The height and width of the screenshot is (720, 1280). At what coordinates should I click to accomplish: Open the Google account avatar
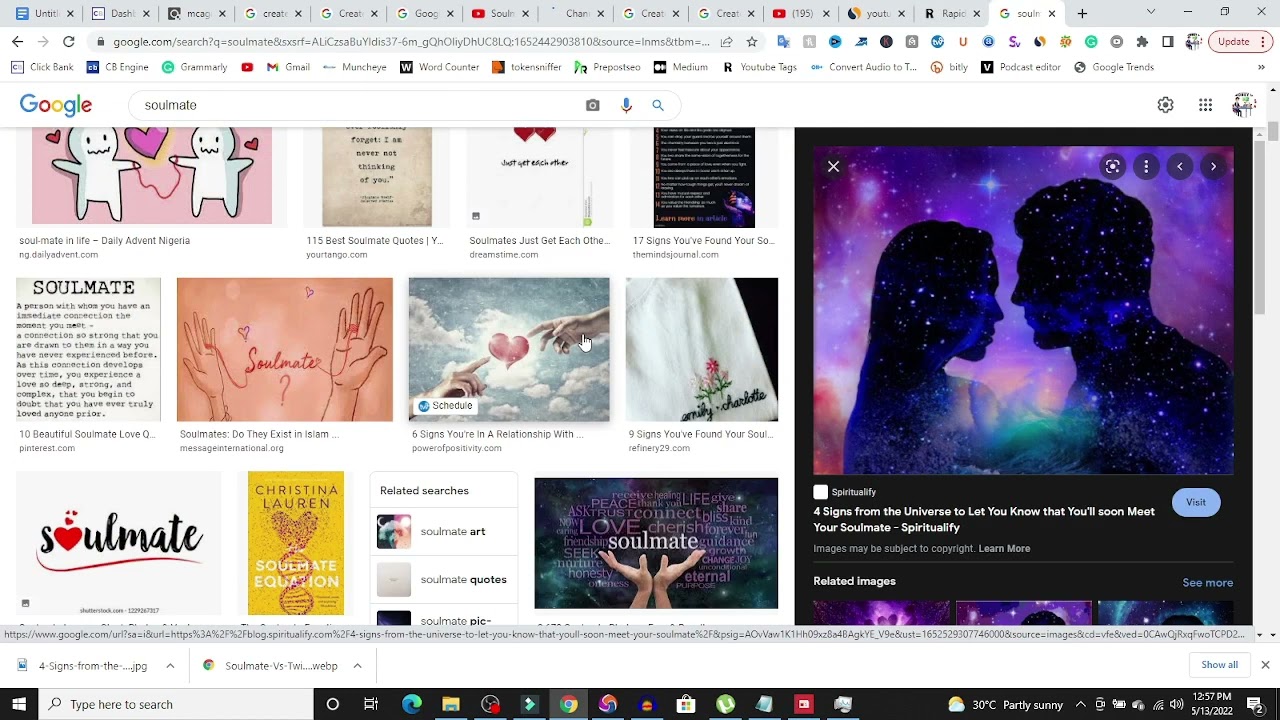(x=1244, y=105)
